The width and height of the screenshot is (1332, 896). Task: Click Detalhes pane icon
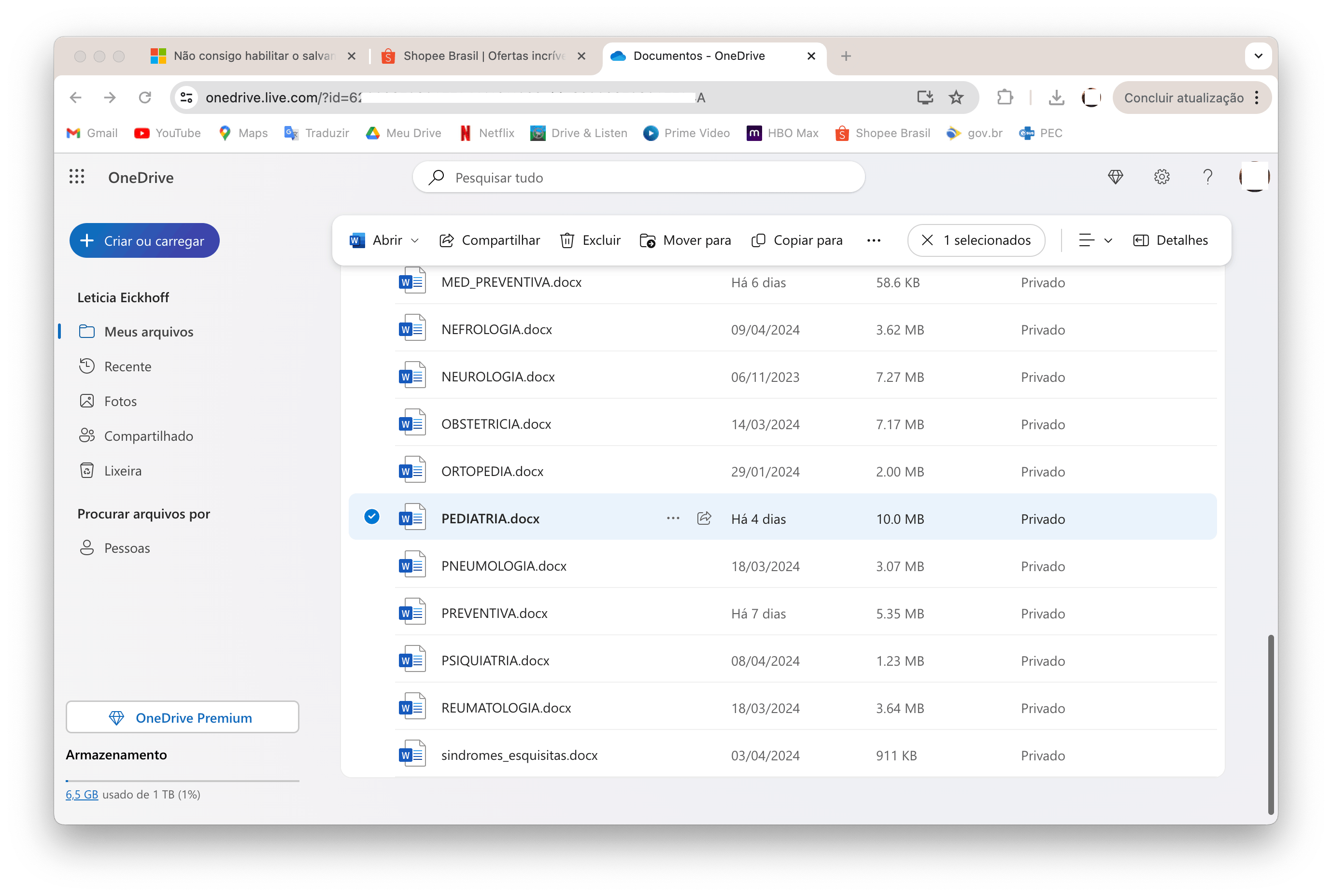[1140, 240]
